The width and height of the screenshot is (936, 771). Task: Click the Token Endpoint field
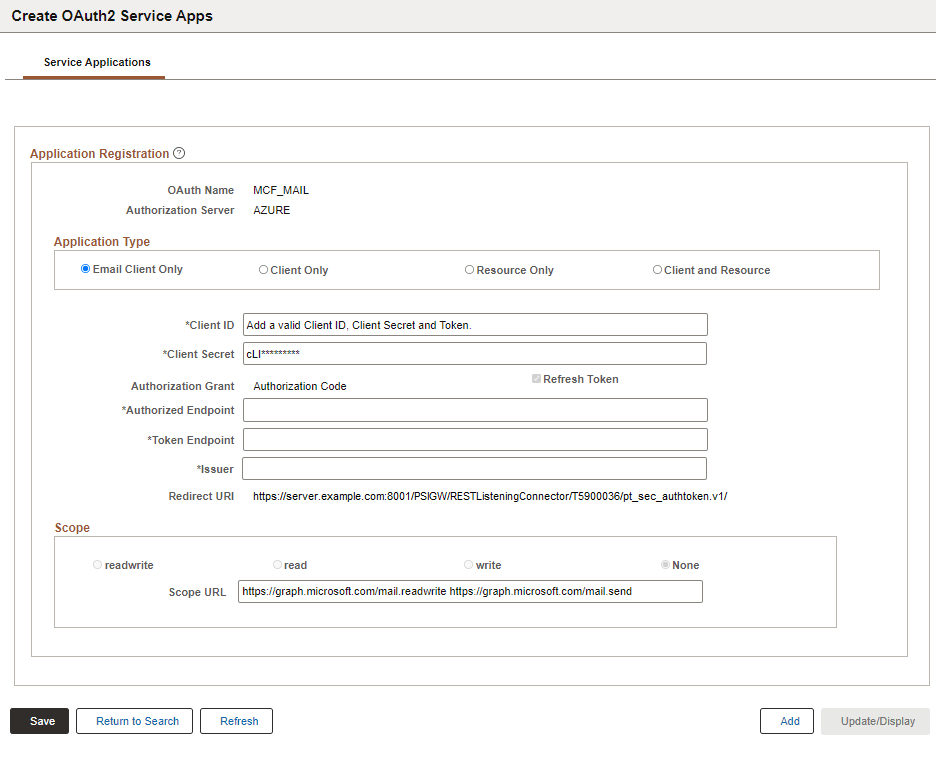click(x=474, y=439)
